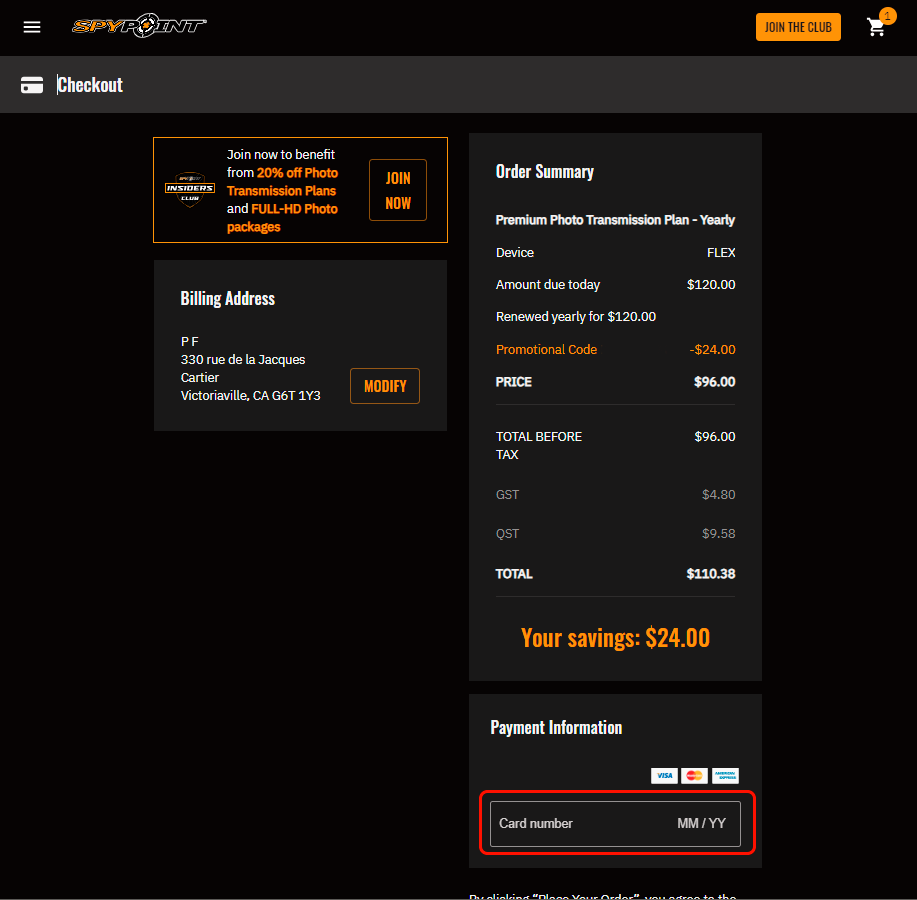Modify the billing address
The width and height of the screenshot is (917, 900).
385,386
